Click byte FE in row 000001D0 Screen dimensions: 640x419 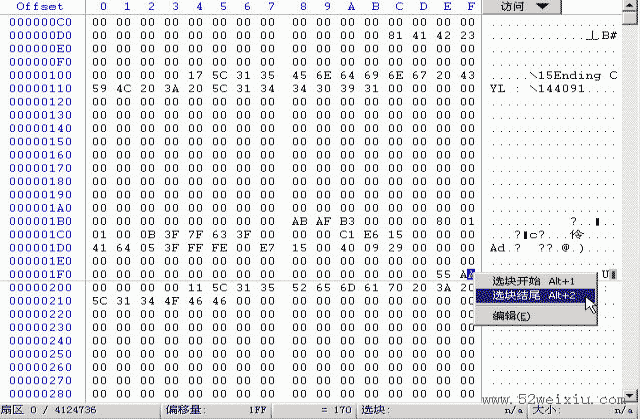220,248
